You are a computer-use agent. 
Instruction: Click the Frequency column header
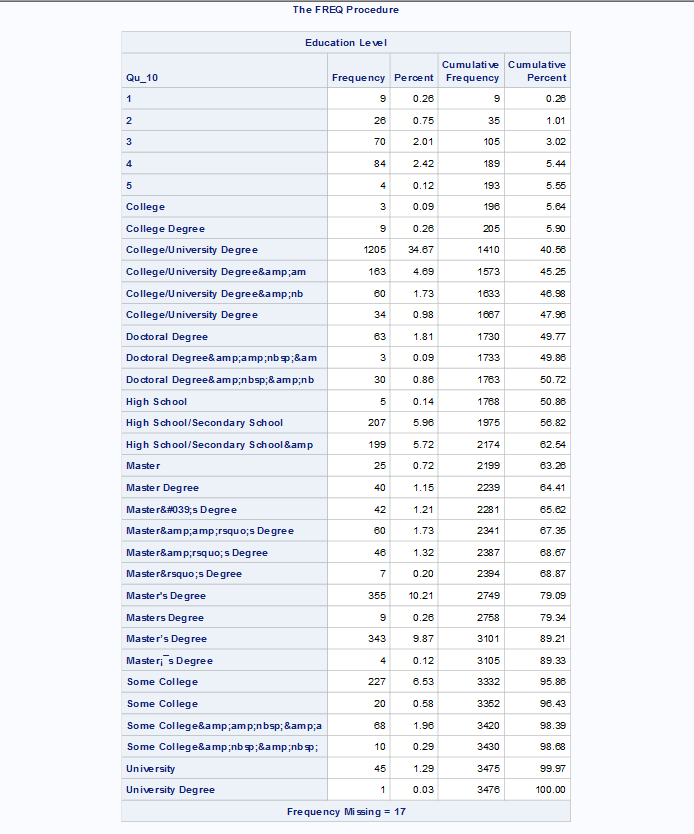[358, 78]
